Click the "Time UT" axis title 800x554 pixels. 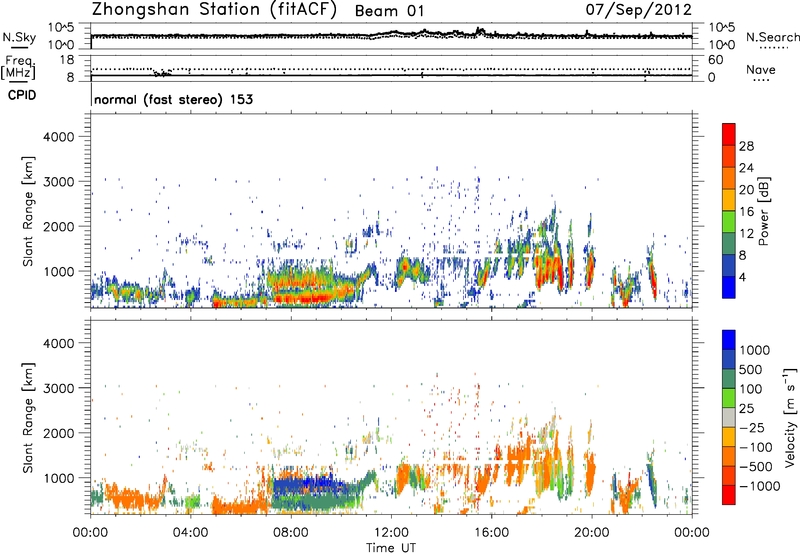(x=391, y=548)
